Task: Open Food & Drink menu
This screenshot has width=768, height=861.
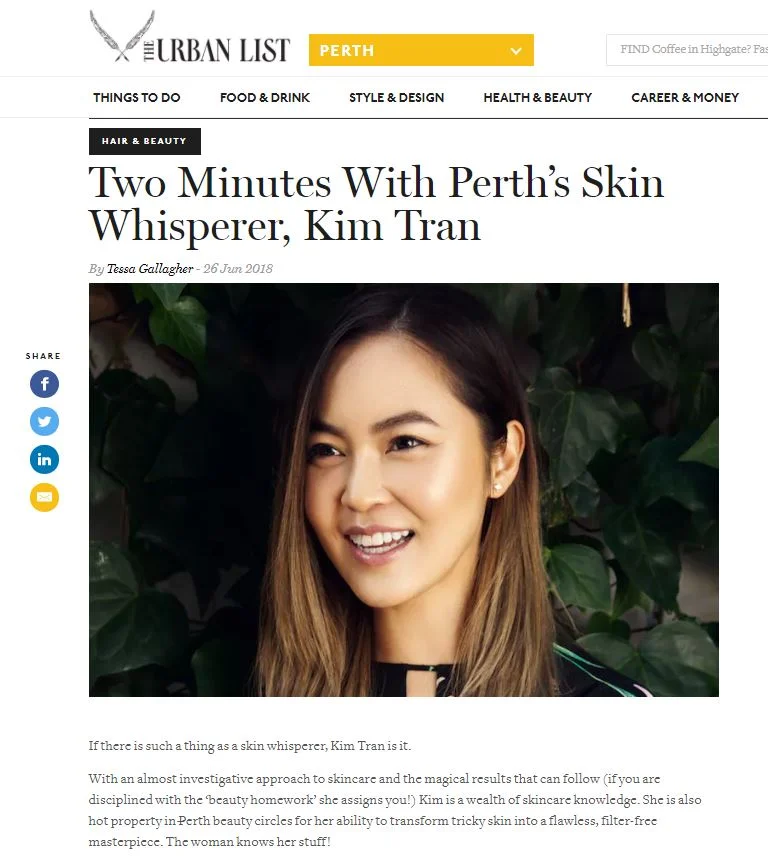Action: pos(265,98)
